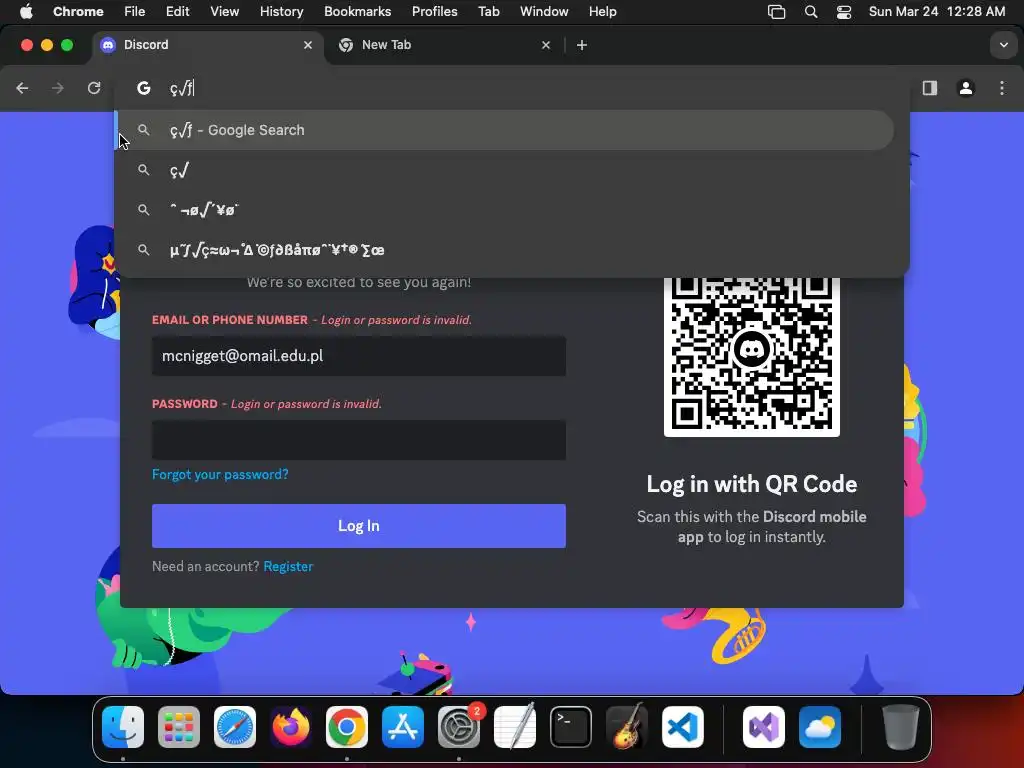Reload the current page
Viewport: 1024px width, 768px height.
[x=94, y=88]
